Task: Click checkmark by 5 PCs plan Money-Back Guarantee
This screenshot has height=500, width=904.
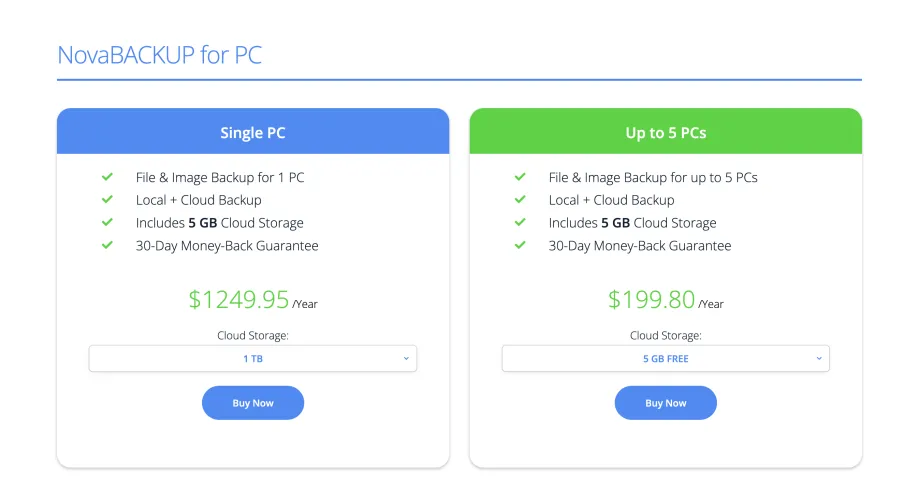Action: coord(520,246)
